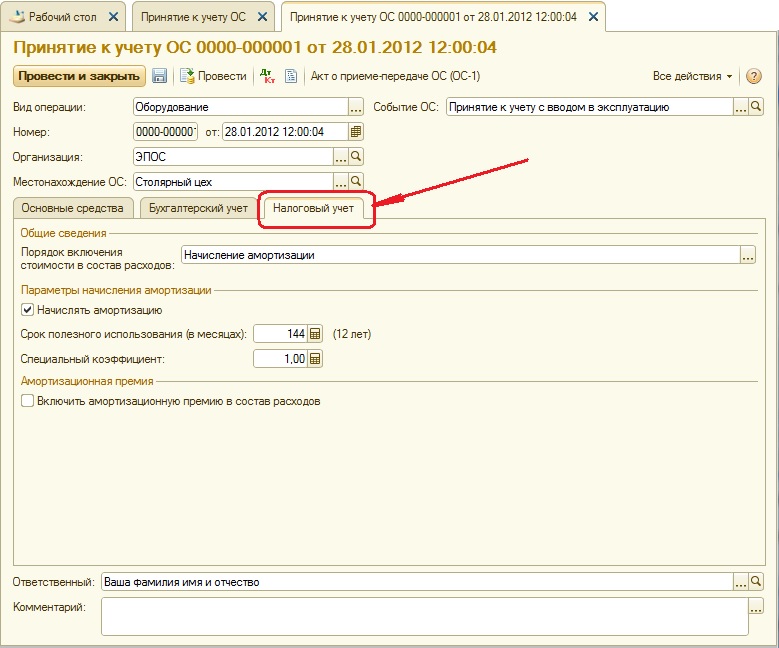
Task: Click the Начисление амортизации field
Action: pyautogui.click(x=461, y=255)
